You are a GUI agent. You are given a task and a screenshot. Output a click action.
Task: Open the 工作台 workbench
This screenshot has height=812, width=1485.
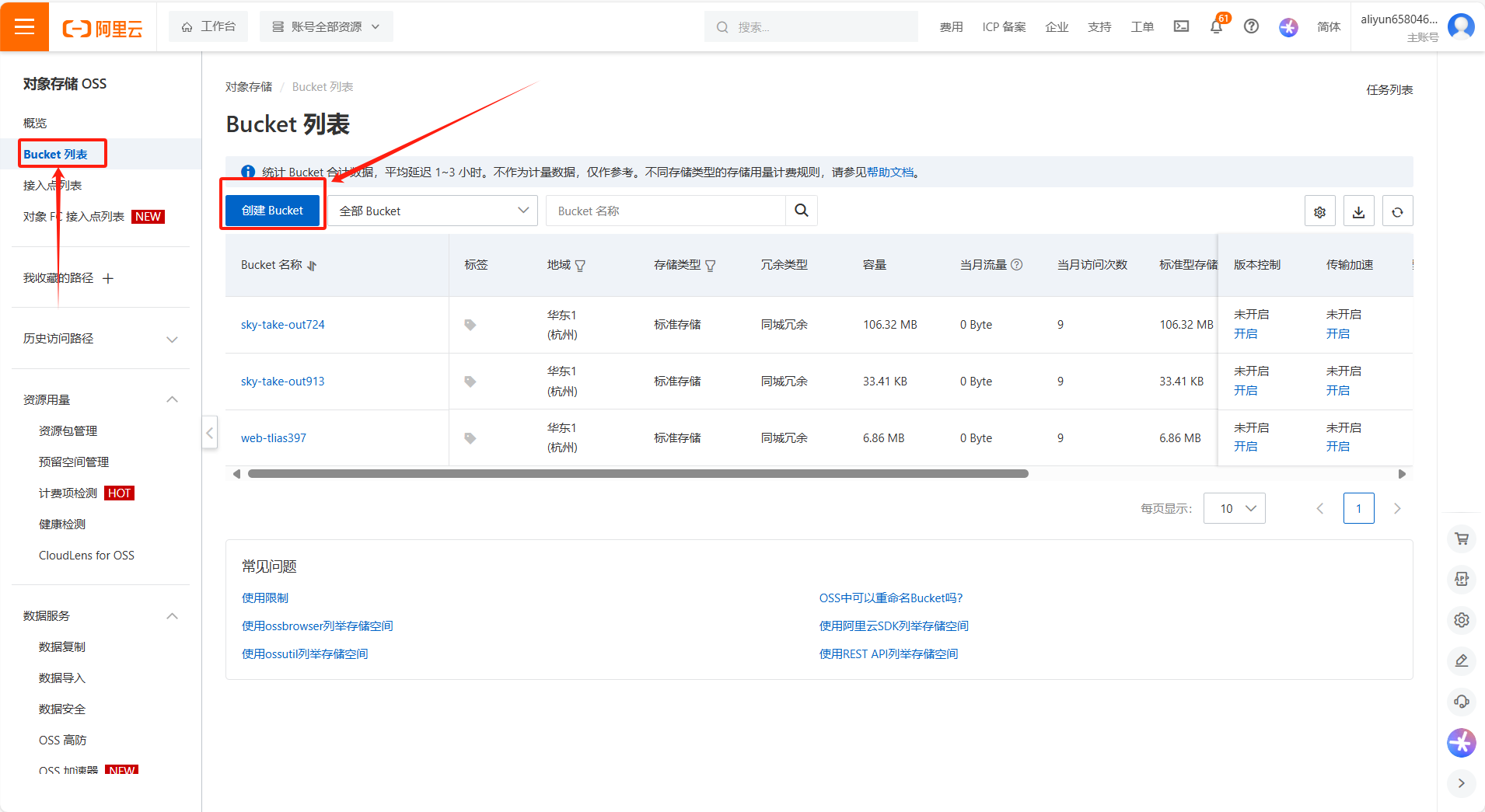pyautogui.click(x=208, y=26)
